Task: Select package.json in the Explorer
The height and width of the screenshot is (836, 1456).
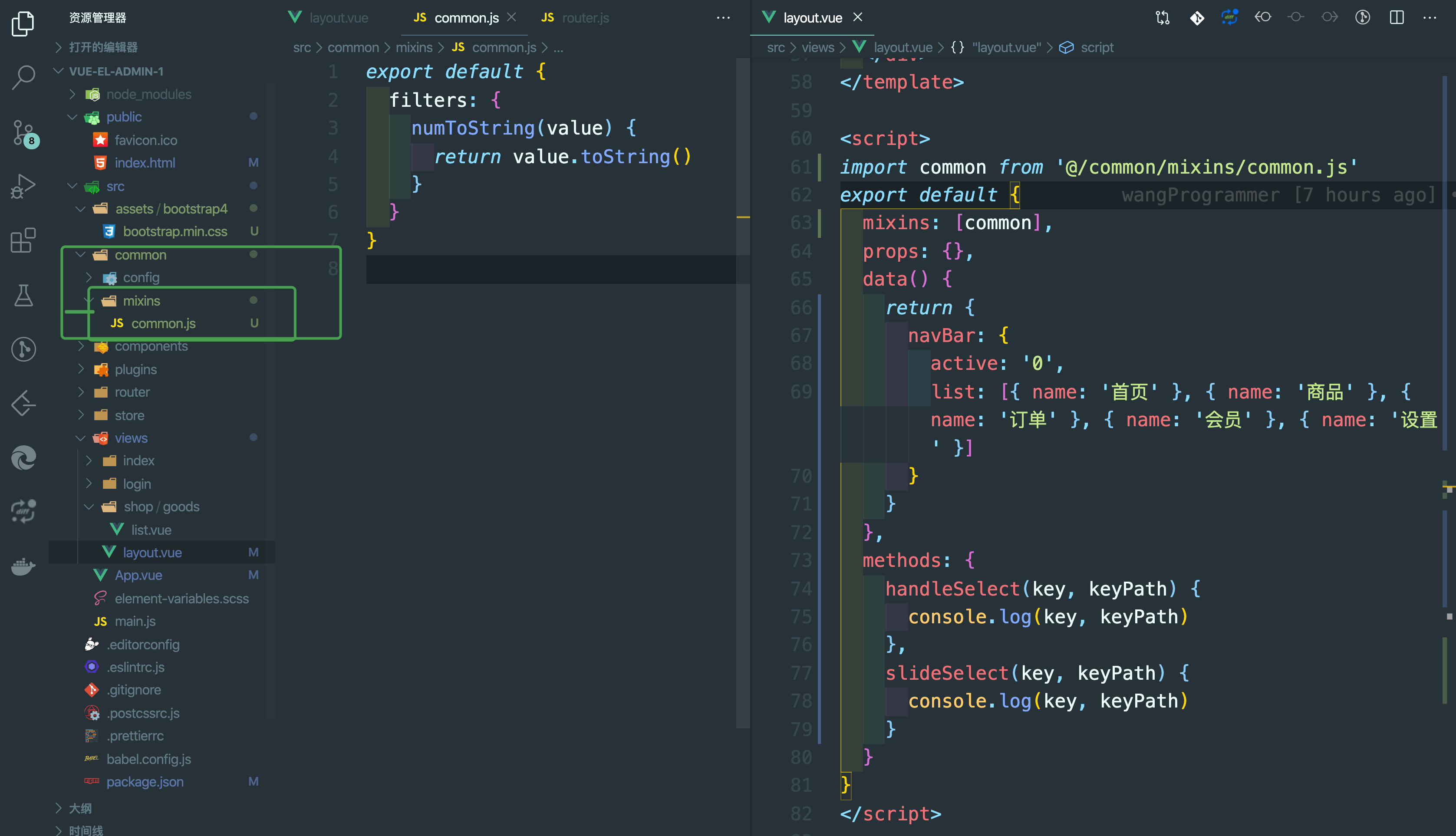Action: pos(145,781)
